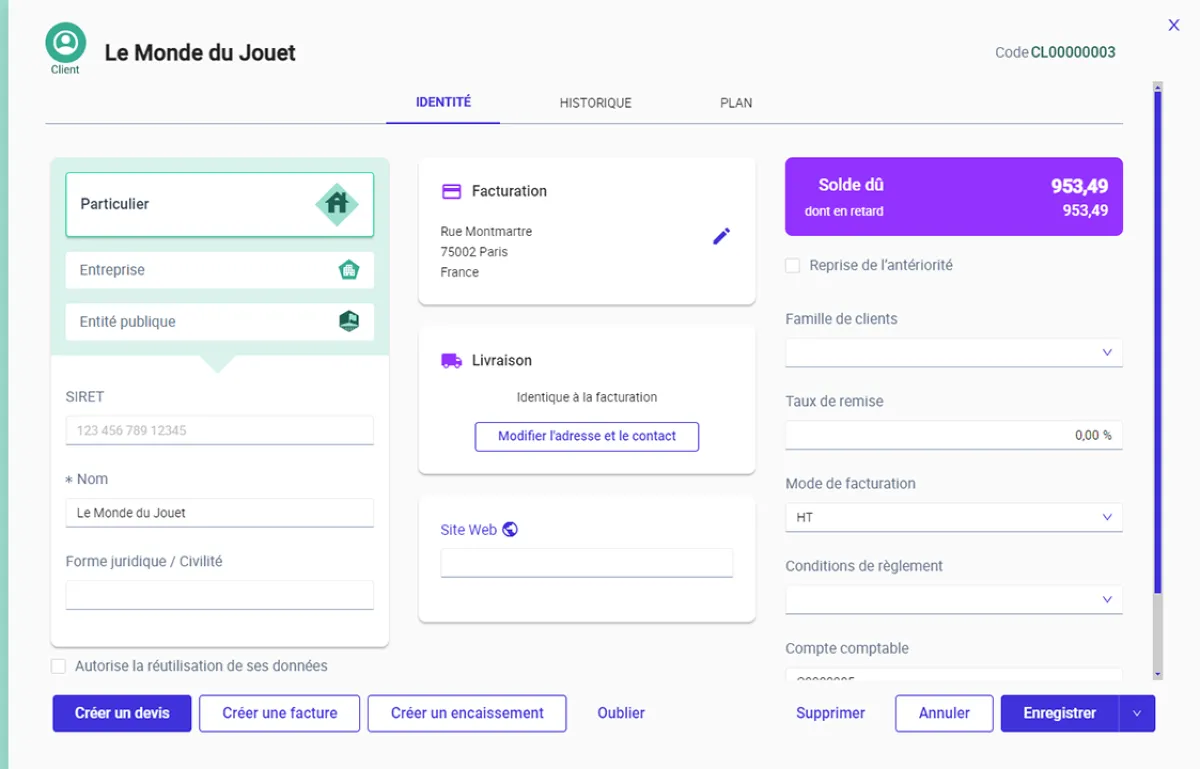The image size is (1200, 769).
Task: Check Autorise la réutilisation de ses données
Action: coord(59,666)
